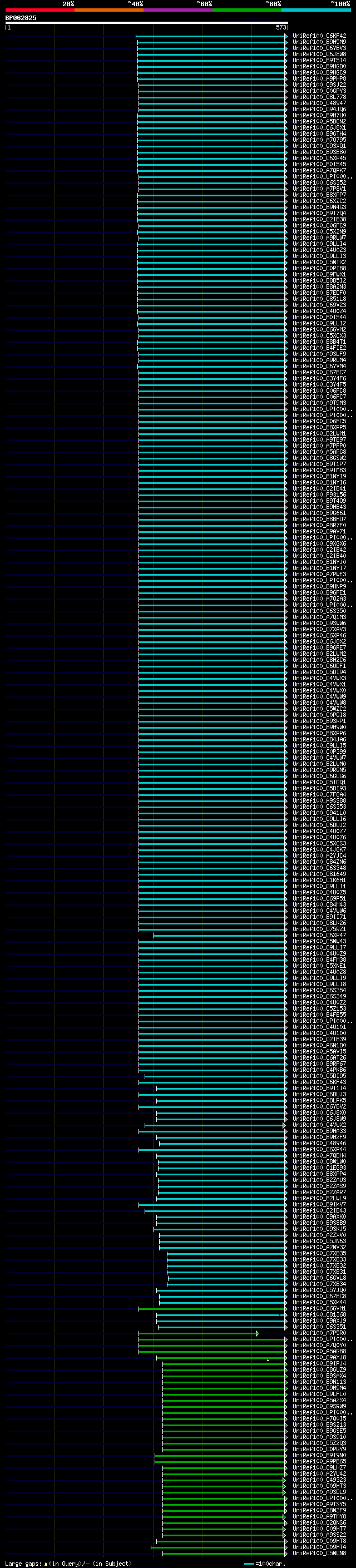This screenshot has height=1568, width=356.
Task: Select hit UniRef100_Q4U0Z3
Action: pyautogui.click(x=319, y=250)
